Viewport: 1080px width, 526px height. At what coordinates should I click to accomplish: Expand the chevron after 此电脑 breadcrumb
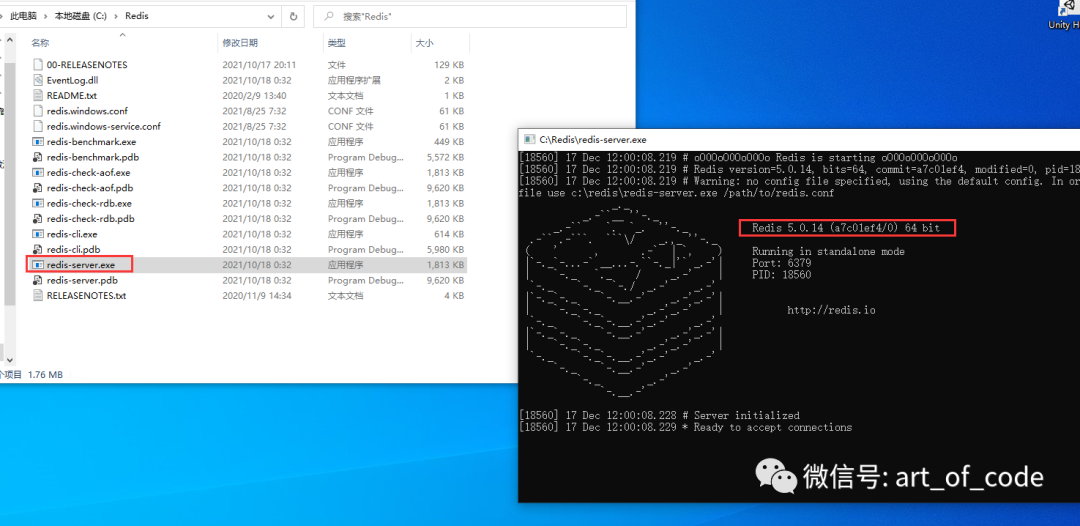[43, 16]
